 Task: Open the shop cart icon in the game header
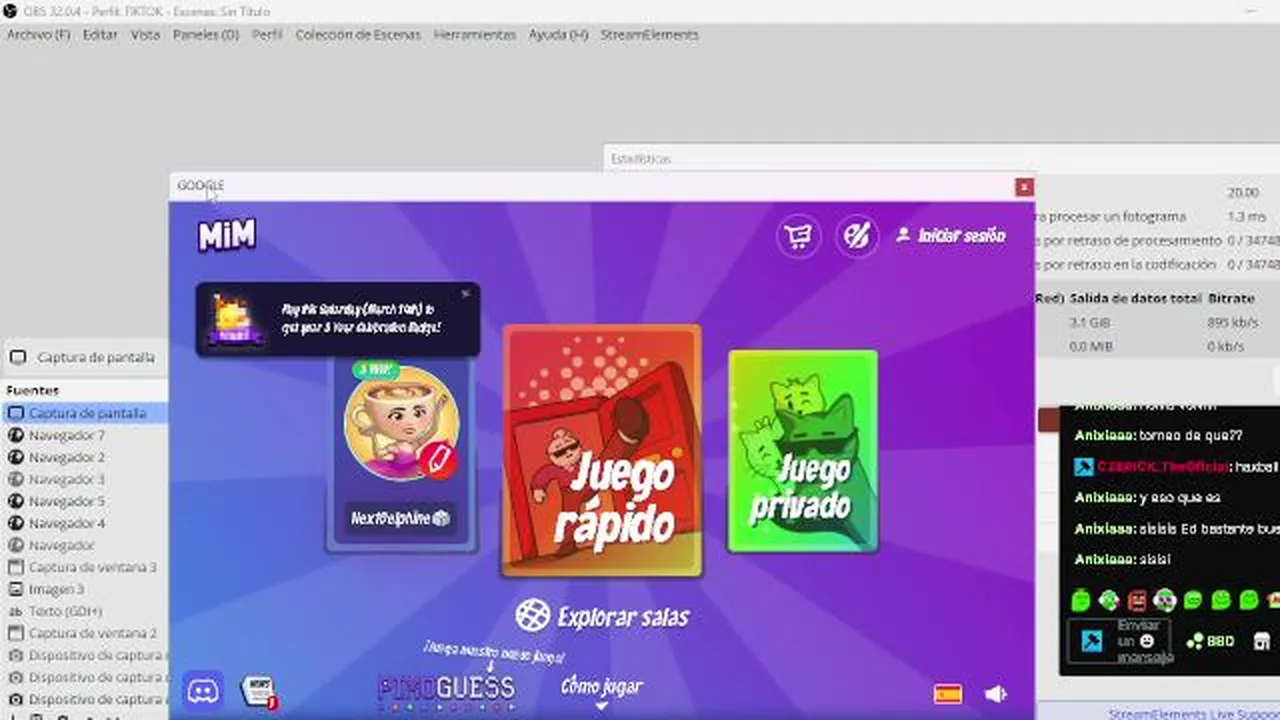coord(798,236)
